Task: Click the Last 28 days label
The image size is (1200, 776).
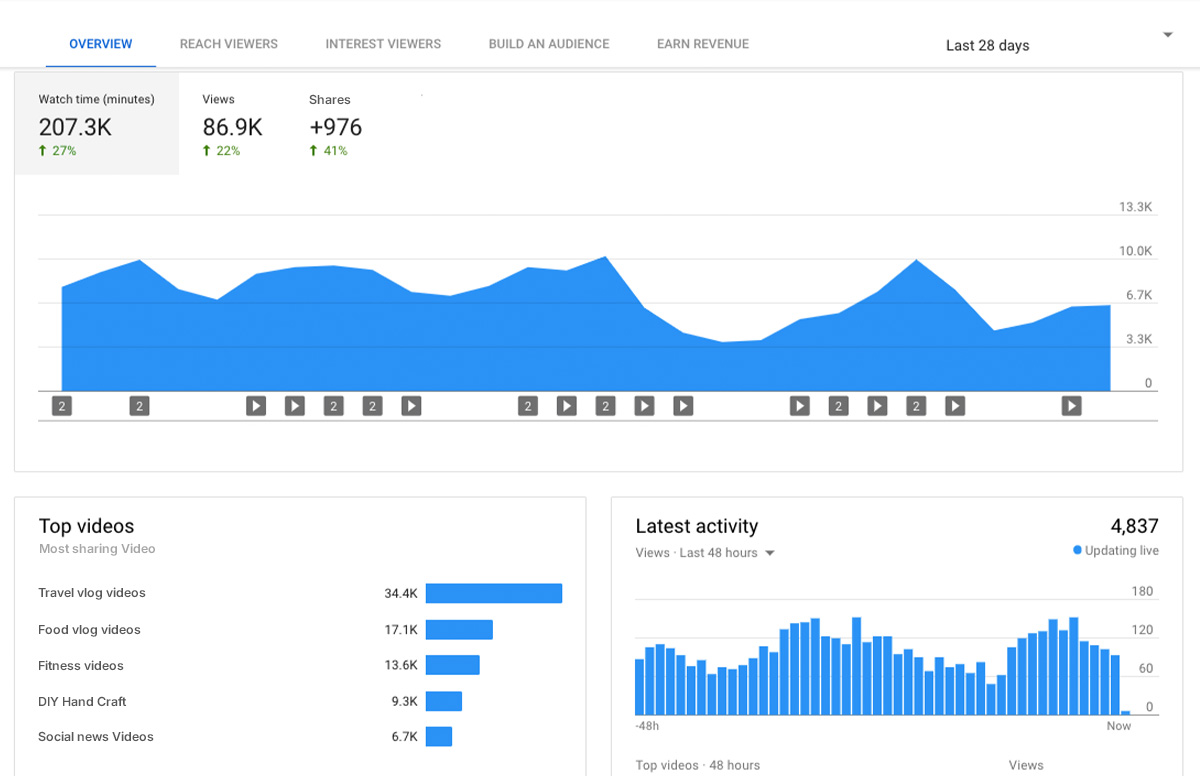Action: [x=987, y=46]
